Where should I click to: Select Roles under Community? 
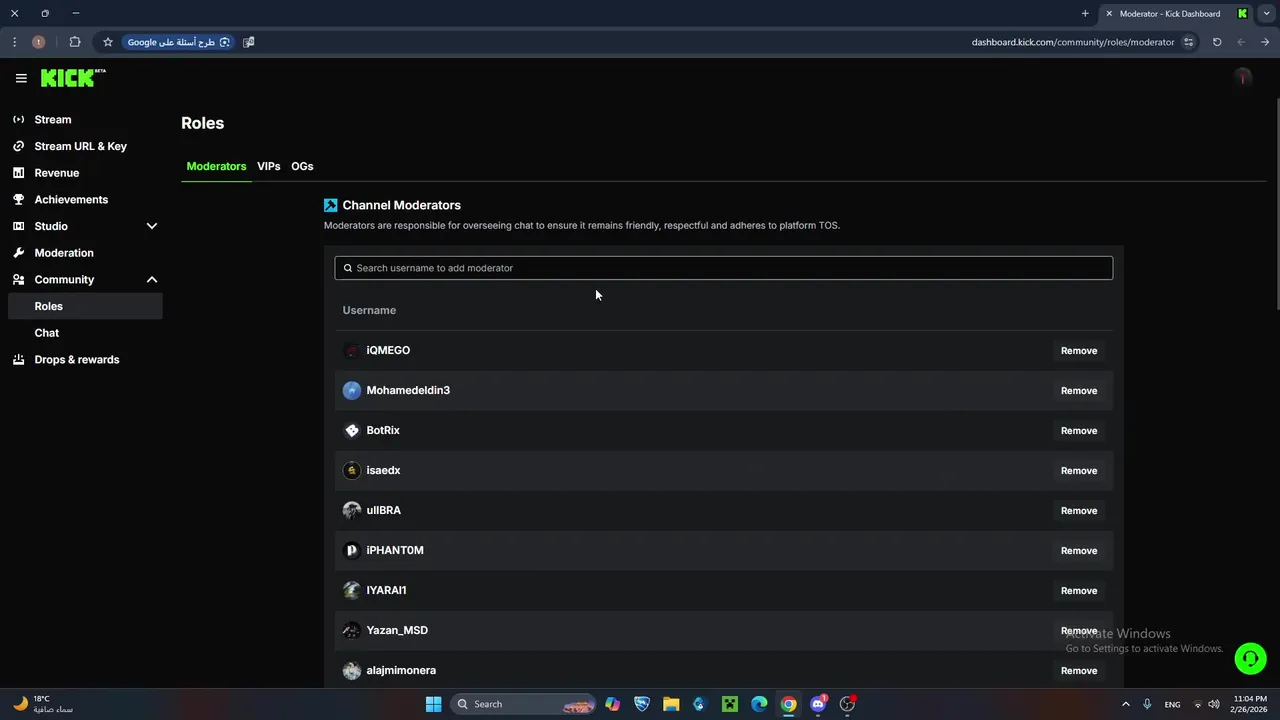point(84,306)
